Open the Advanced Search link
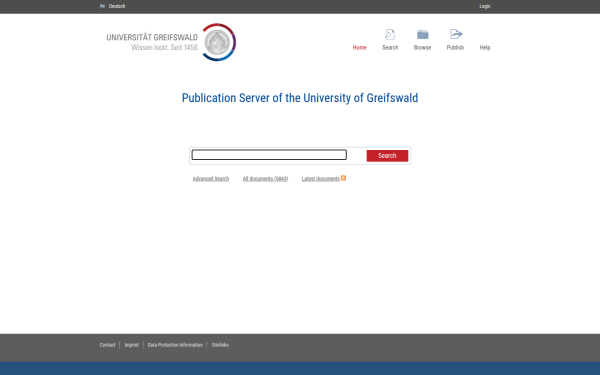The width and height of the screenshot is (600, 375). pyautogui.click(x=210, y=179)
